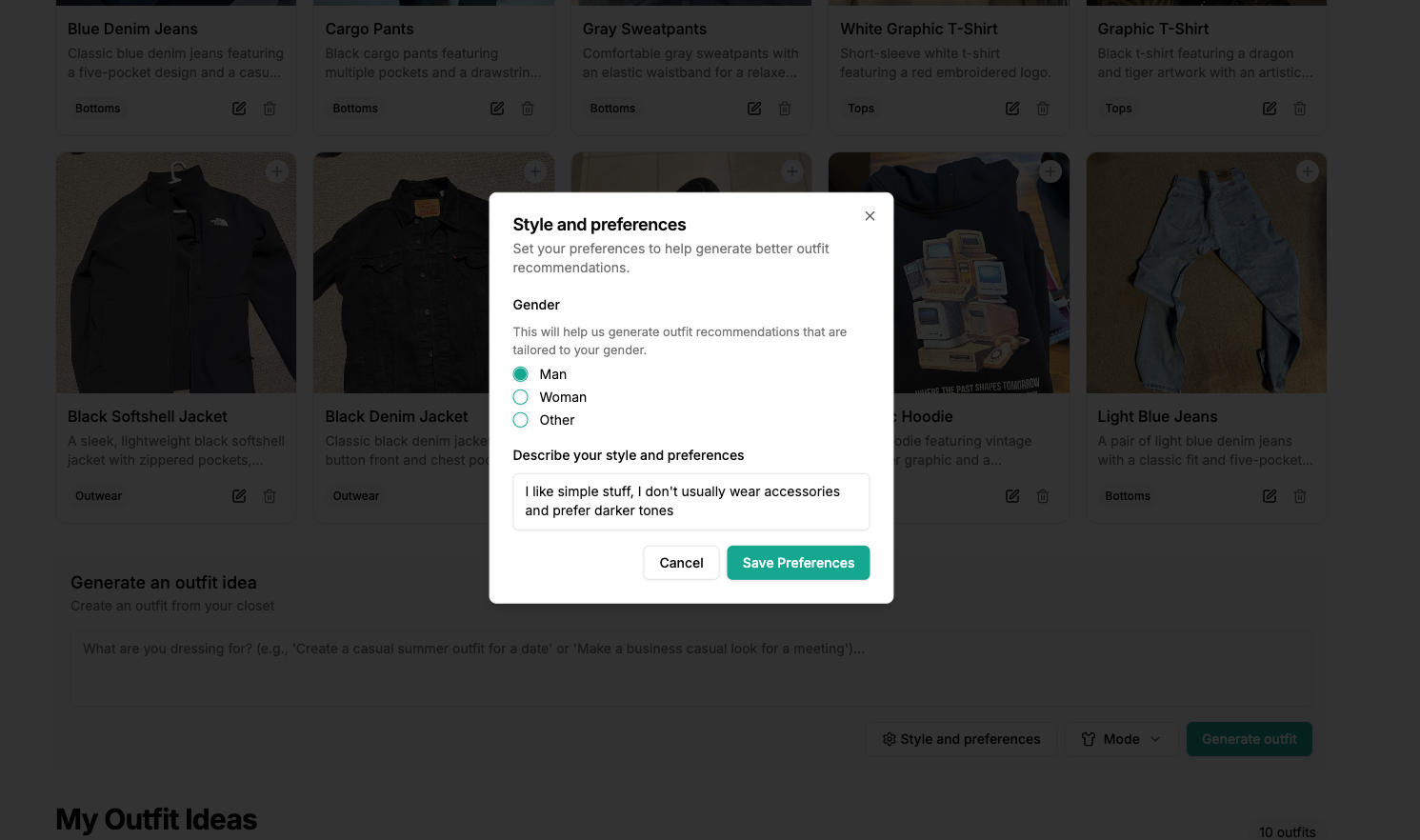Save the style preferences
Viewport: 1420px width, 840px height.
click(798, 563)
